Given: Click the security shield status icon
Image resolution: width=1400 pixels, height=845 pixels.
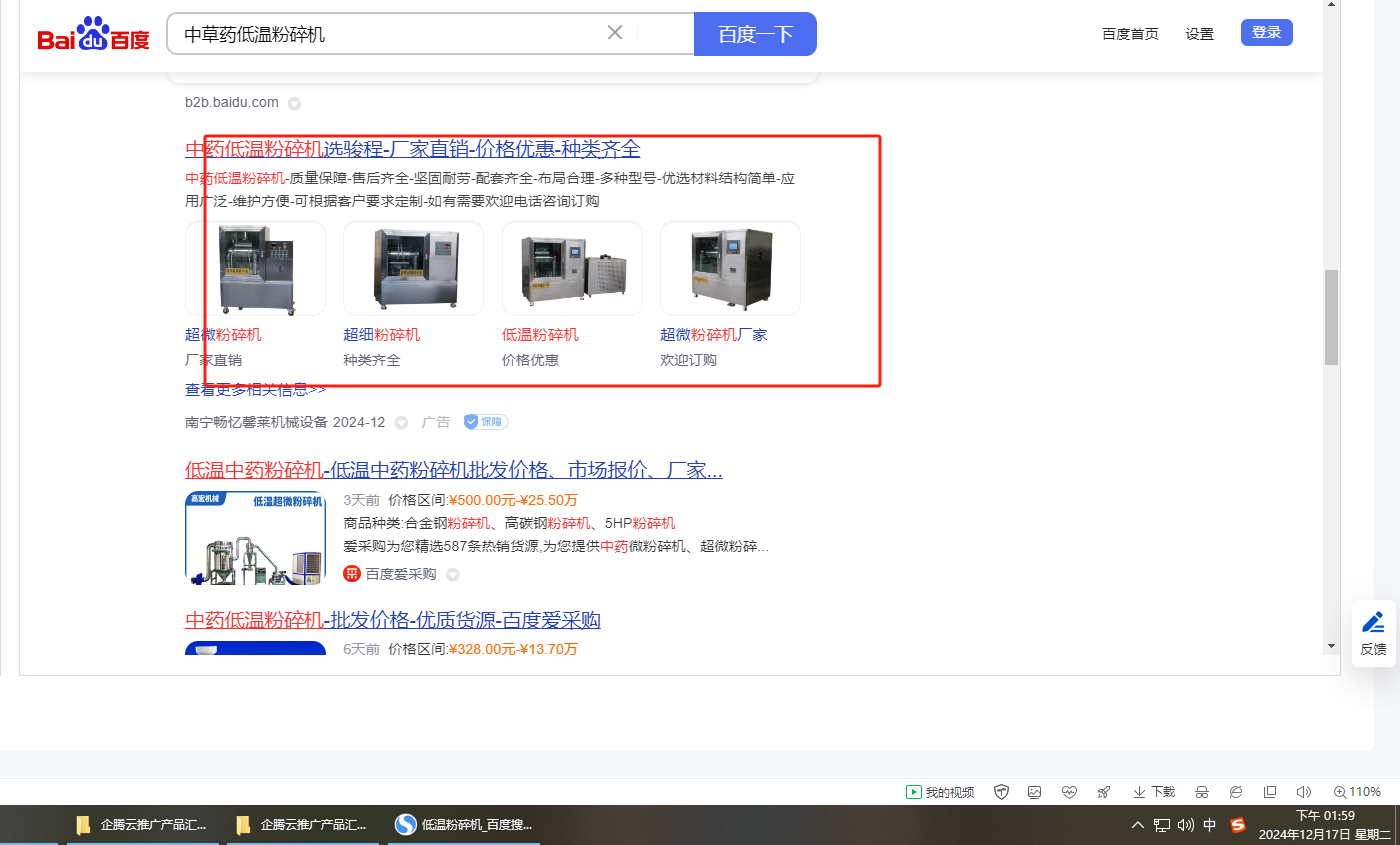Looking at the screenshot, I should click(x=1001, y=792).
